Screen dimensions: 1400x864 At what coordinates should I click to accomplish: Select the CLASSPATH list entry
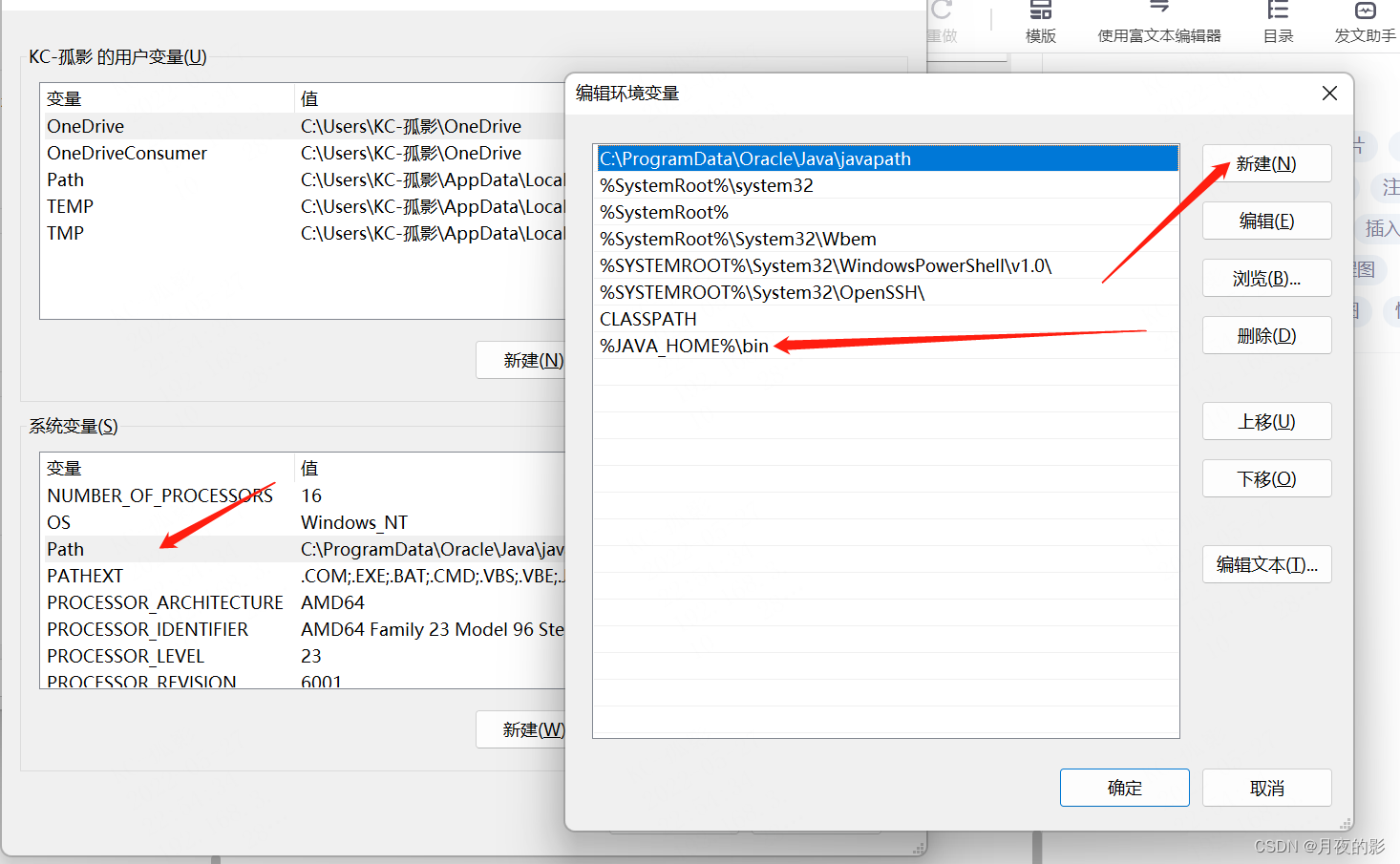pyautogui.click(x=886, y=319)
